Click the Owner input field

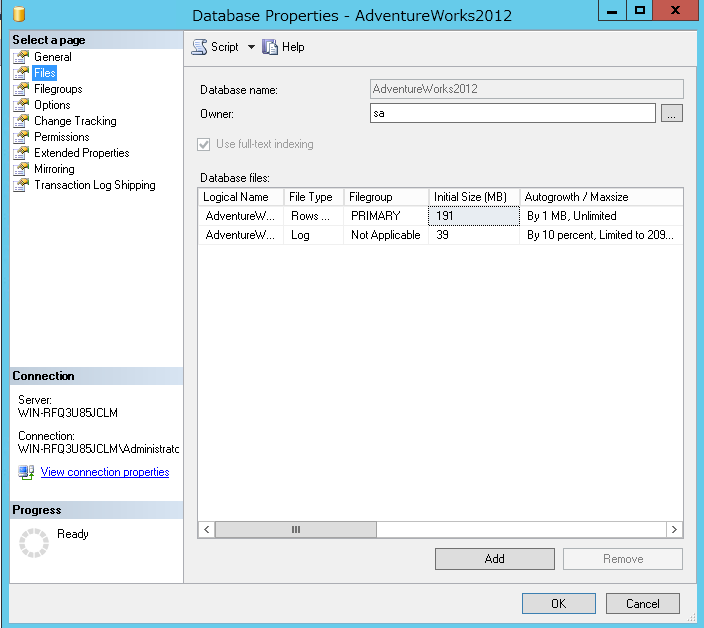coord(512,113)
